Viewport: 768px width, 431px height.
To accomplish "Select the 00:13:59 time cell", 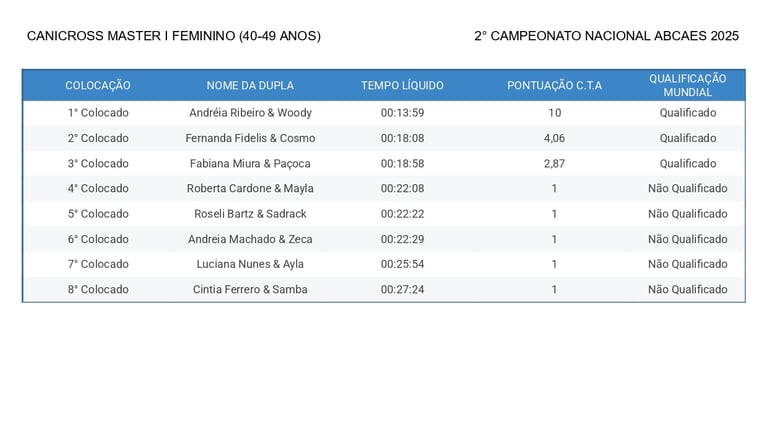I will pos(402,113).
